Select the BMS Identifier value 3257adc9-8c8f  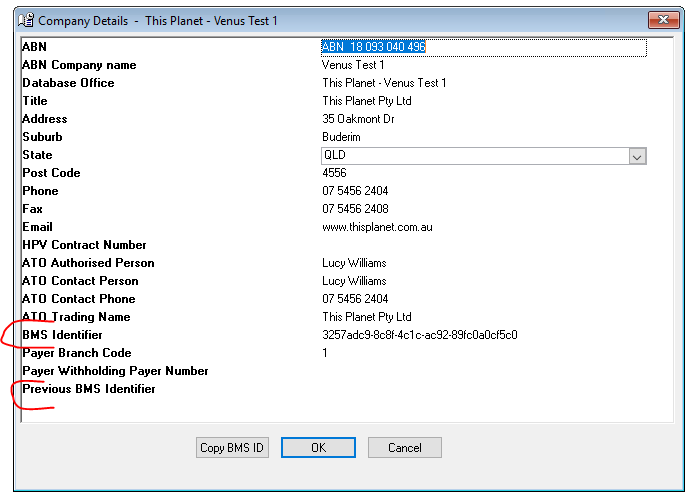(x=420, y=335)
